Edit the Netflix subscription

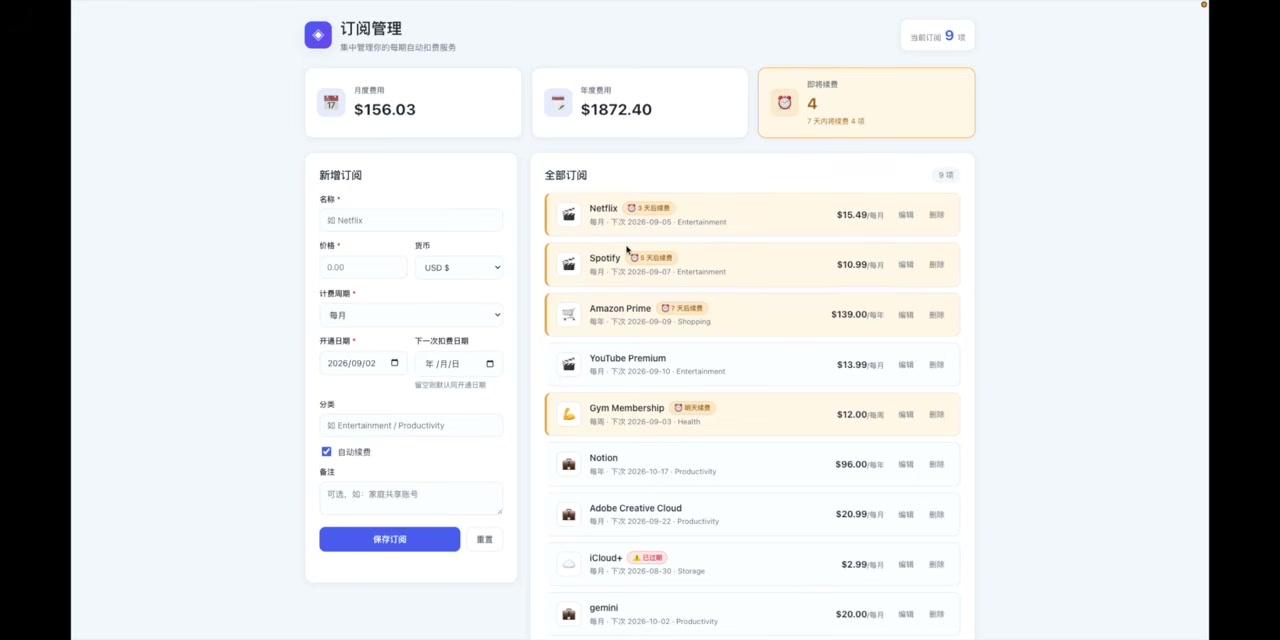[x=906, y=215]
